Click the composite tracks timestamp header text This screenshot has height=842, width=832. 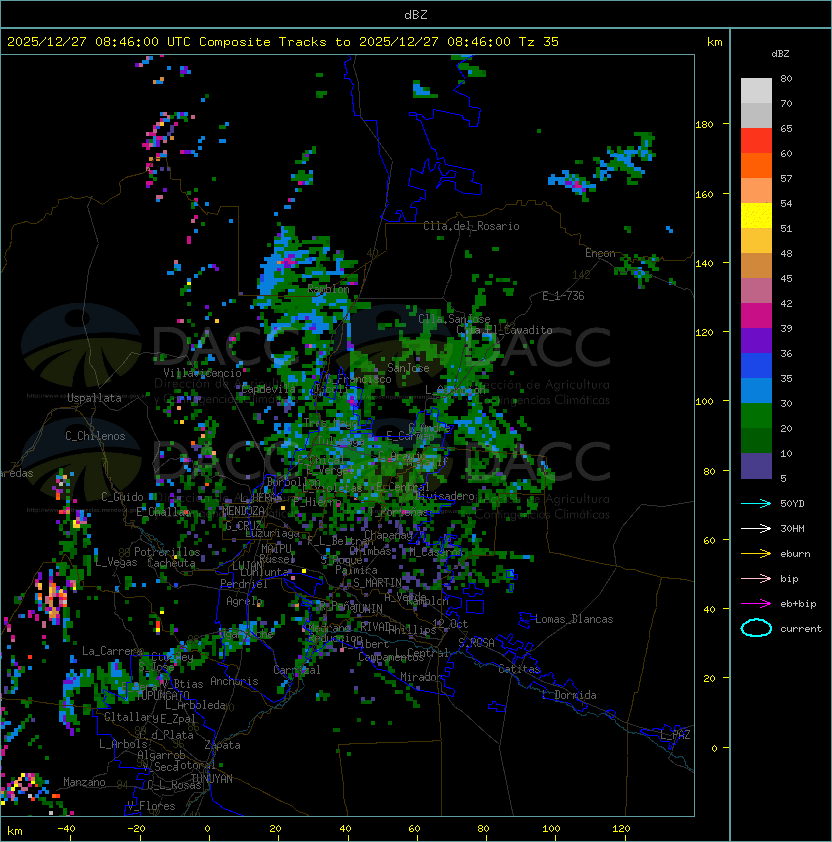pos(283,42)
